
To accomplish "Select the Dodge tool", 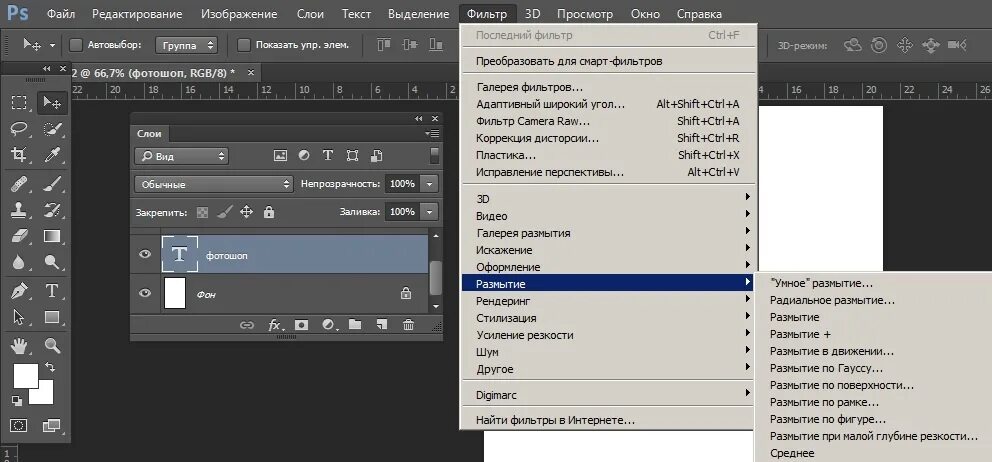I will click(52, 261).
